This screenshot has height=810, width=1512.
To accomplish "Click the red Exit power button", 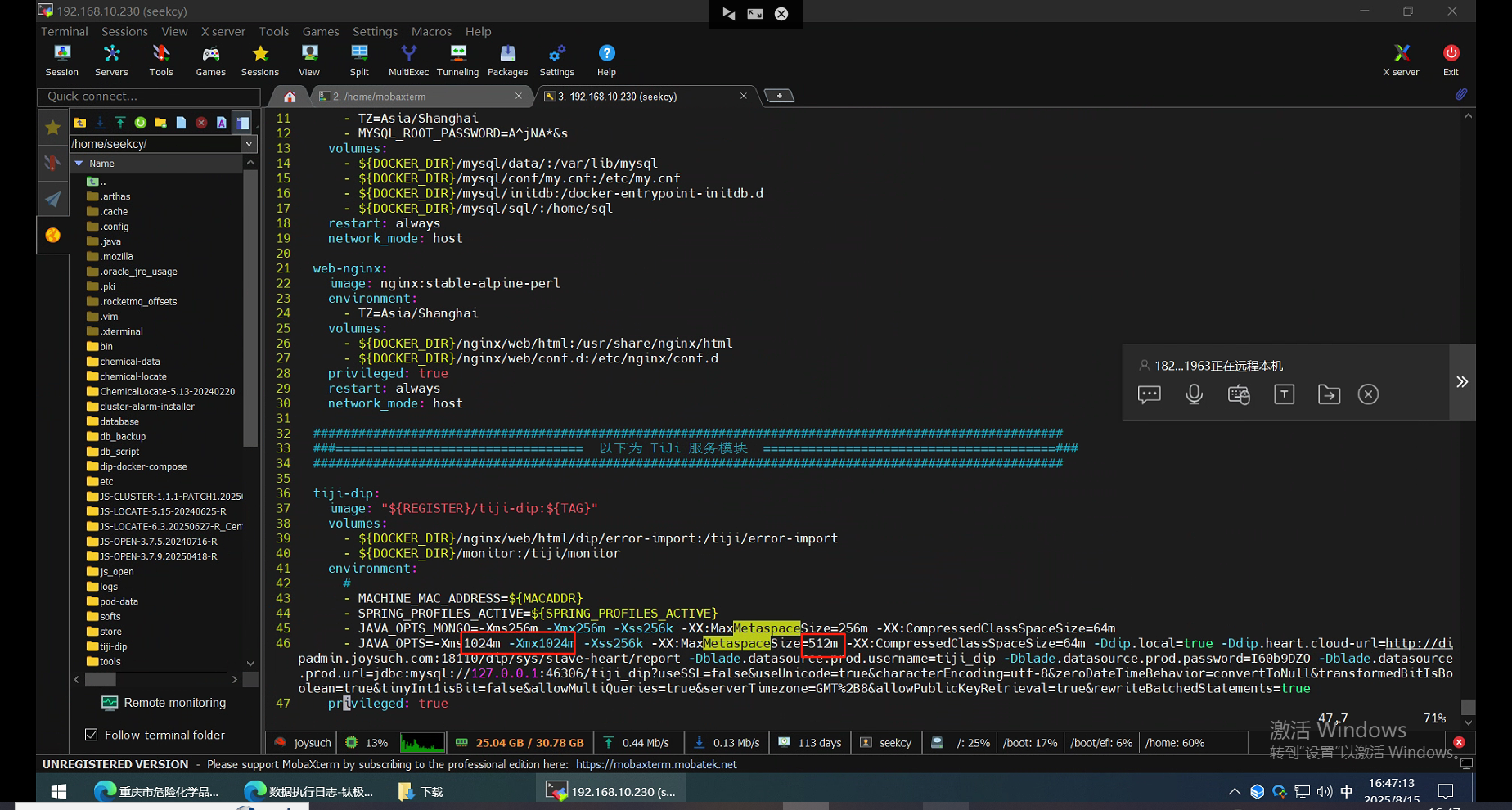I will coord(1451,61).
